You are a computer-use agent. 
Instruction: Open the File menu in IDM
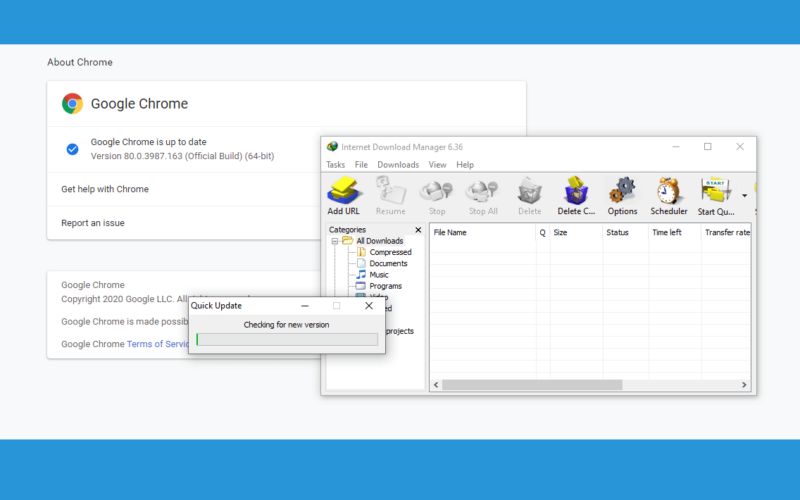361,165
